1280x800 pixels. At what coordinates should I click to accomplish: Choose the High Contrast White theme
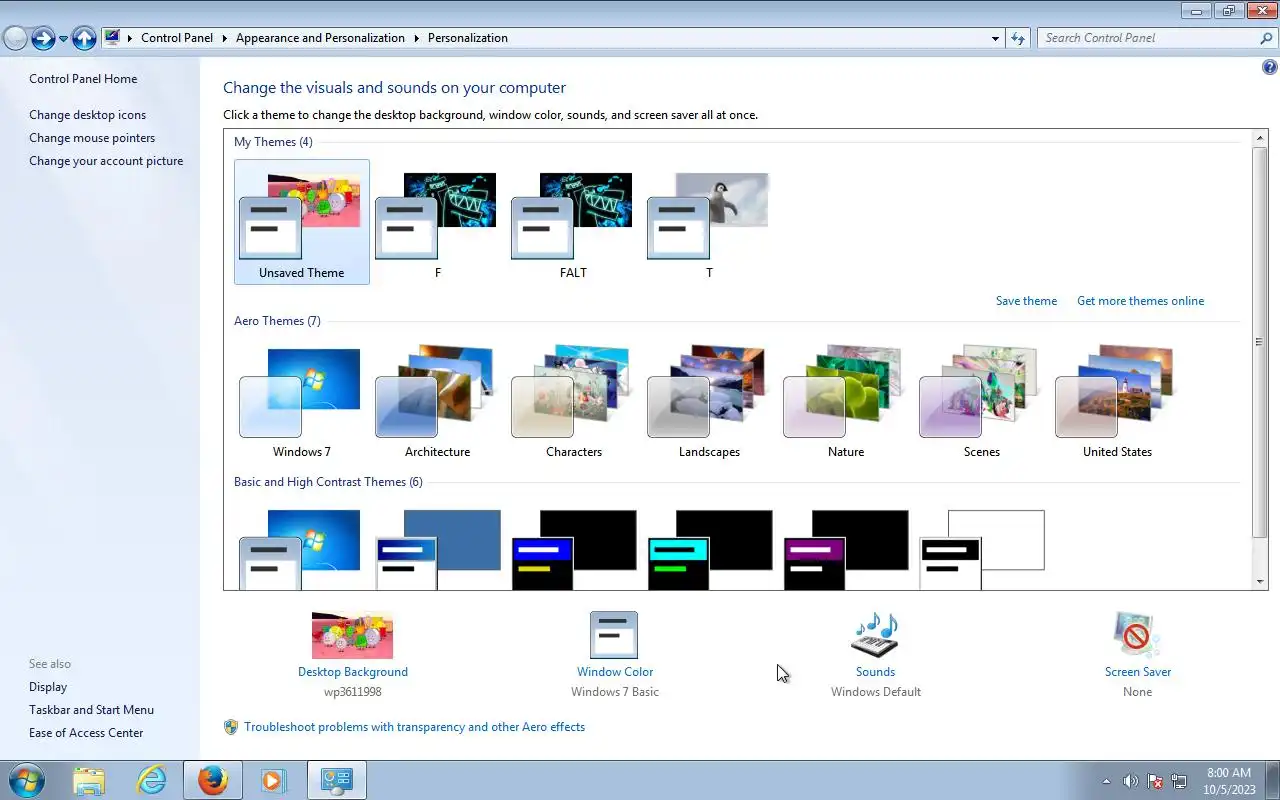[x=981, y=549]
